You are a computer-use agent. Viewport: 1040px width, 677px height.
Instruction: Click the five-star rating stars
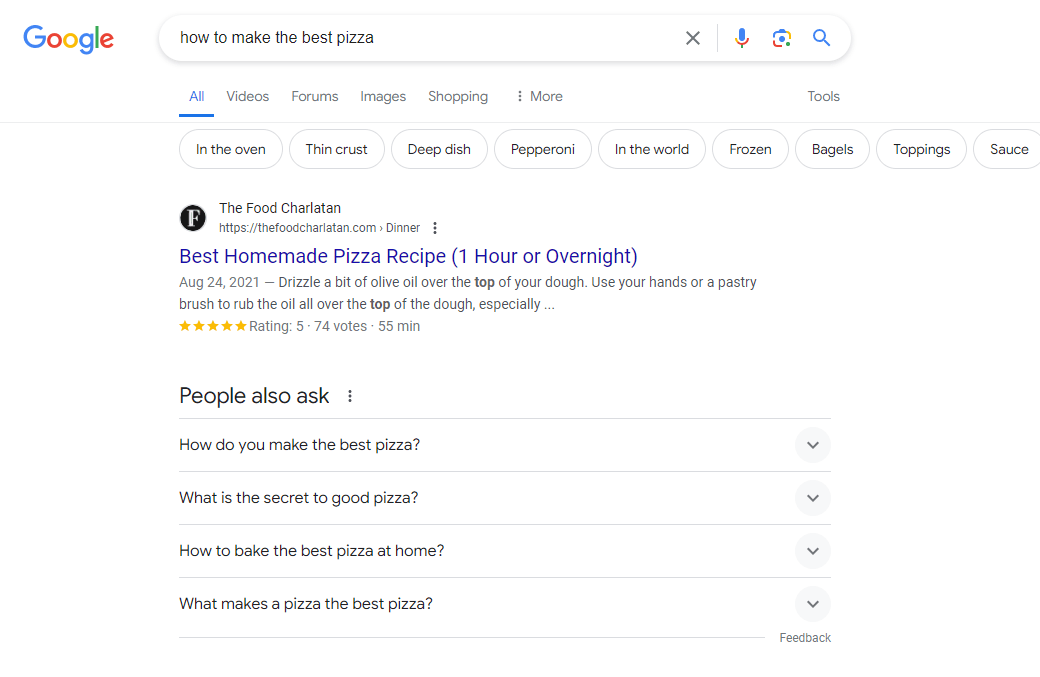(x=213, y=326)
